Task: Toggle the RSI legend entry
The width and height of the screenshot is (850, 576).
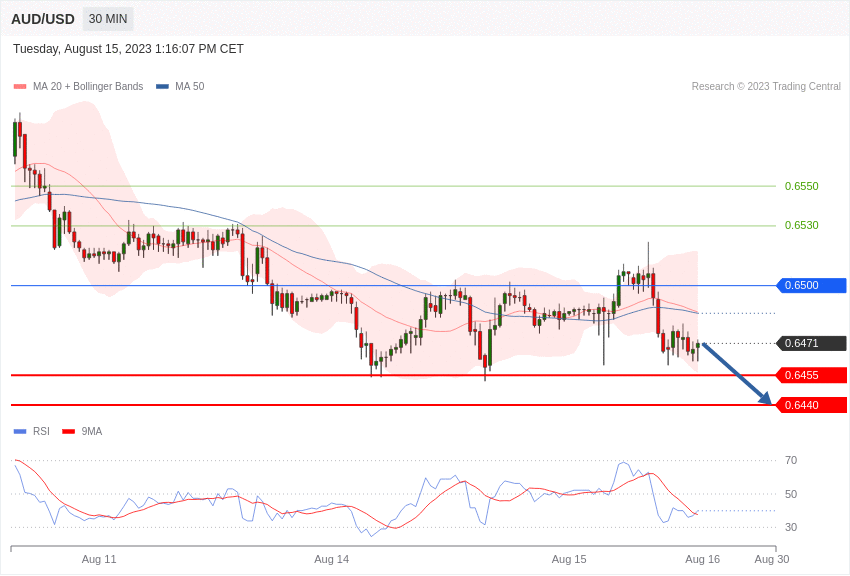Action: click(31, 431)
